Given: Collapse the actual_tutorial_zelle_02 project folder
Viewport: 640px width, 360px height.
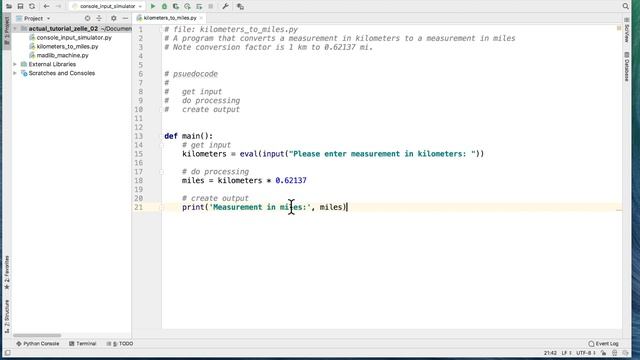Looking at the screenshot, I should (15, 29).
